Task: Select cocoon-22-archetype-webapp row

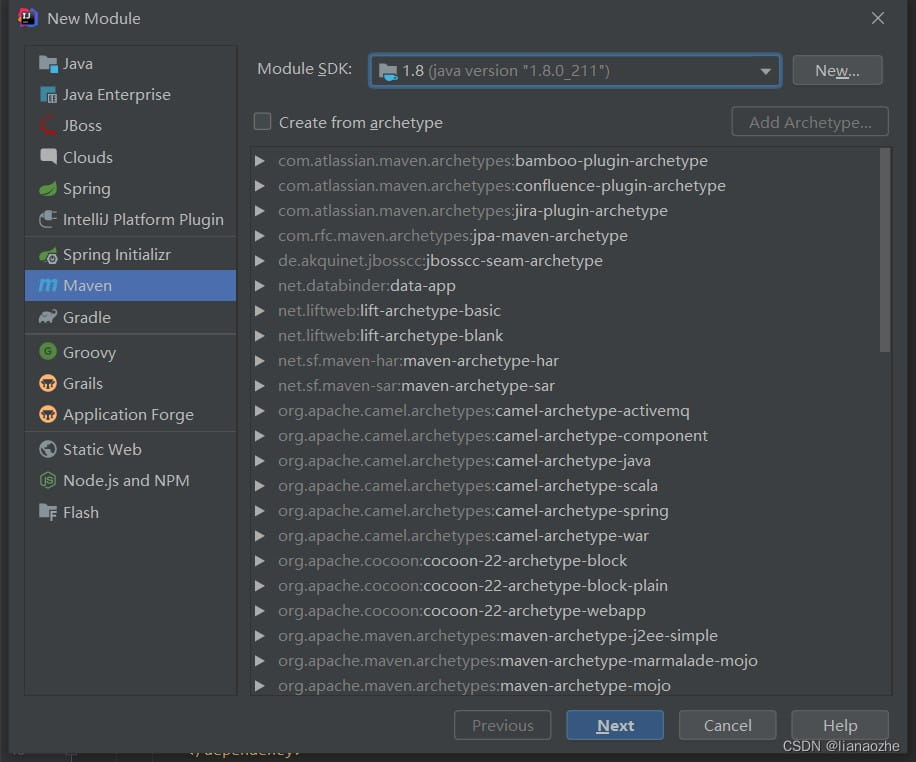Action: coord(565,611)
